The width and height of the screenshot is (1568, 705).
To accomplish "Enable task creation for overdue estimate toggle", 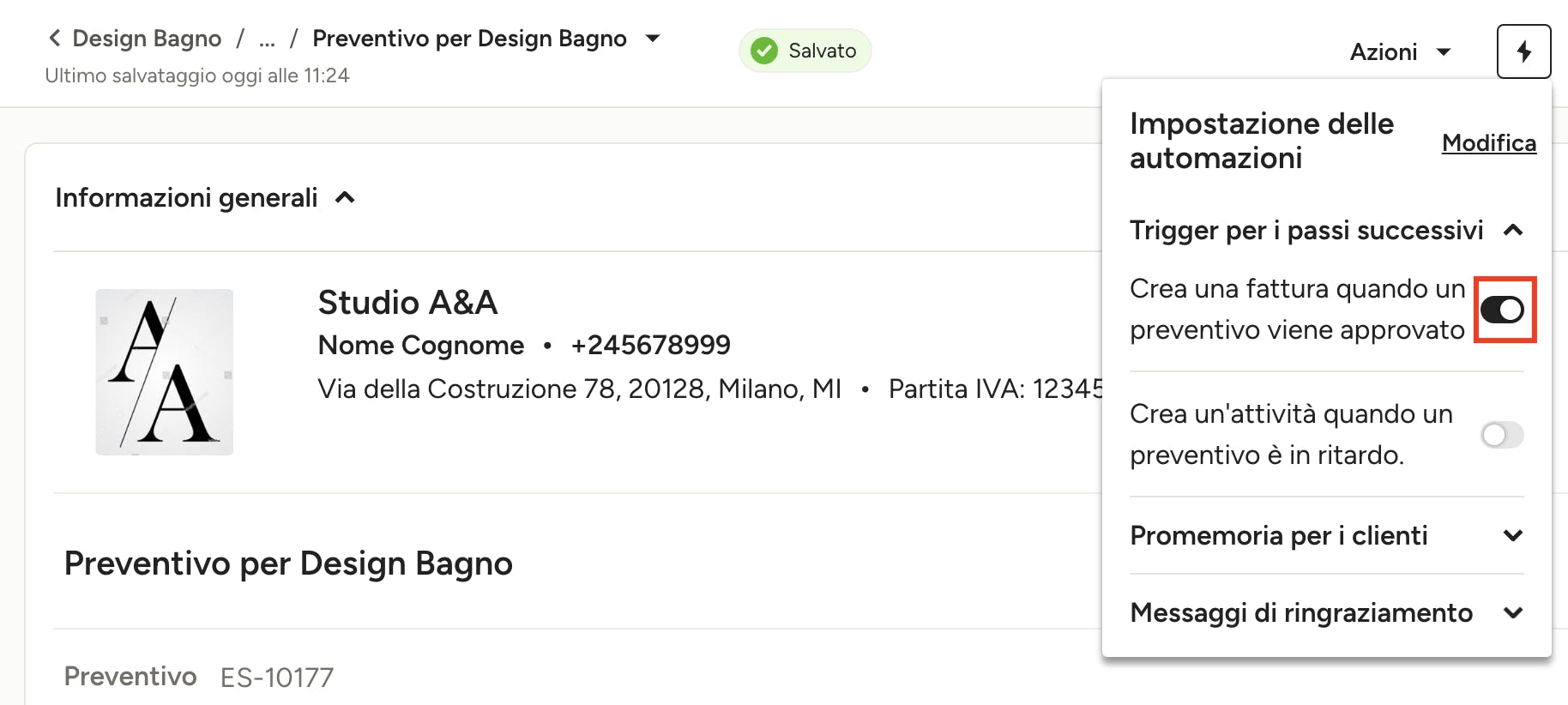I will tap(1503, 435).
